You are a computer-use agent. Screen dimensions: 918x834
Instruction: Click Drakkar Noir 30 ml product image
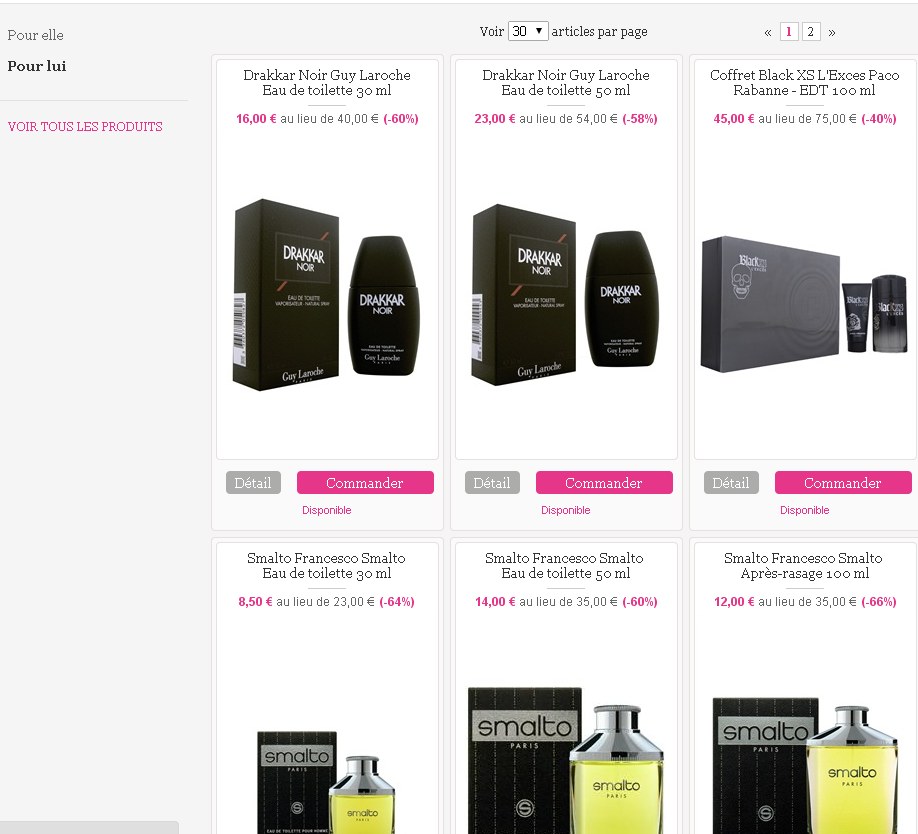coord(327,295)
